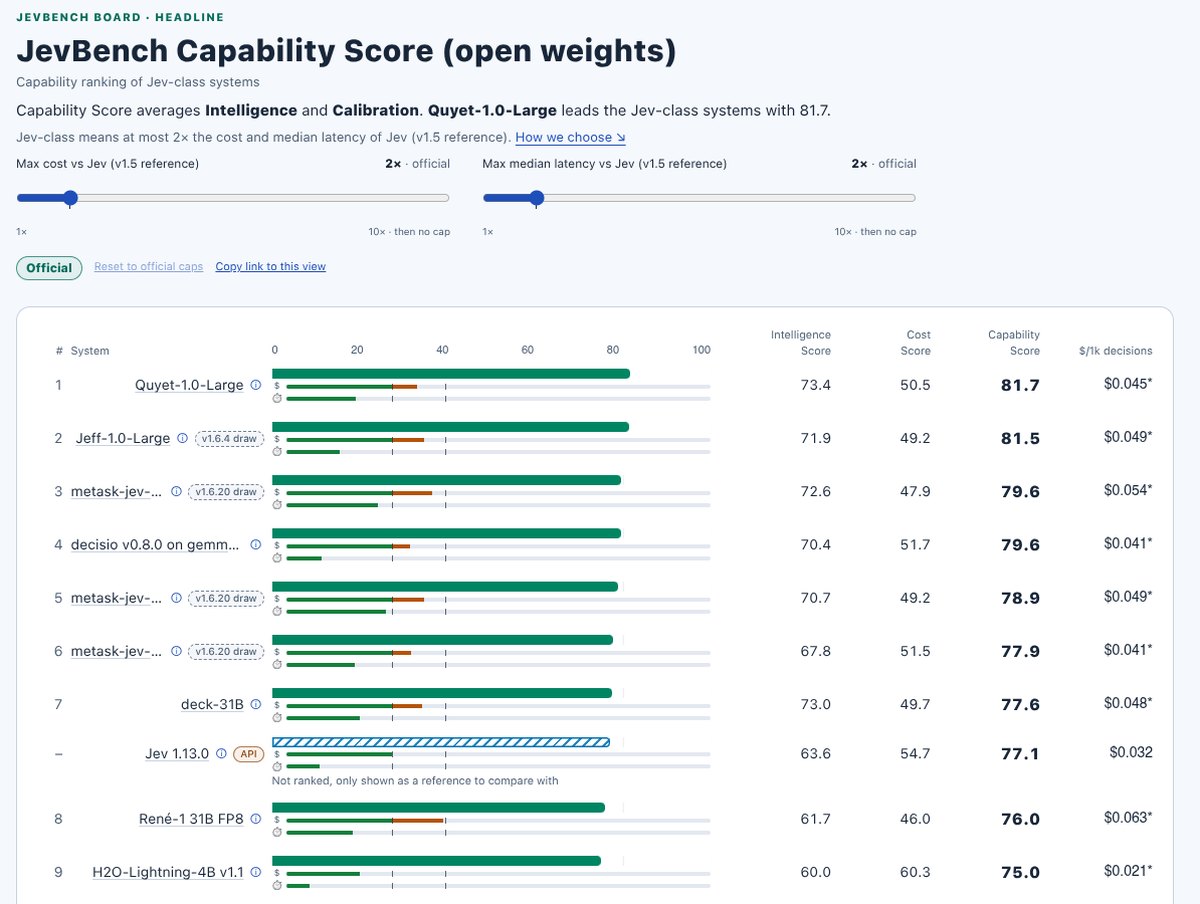Click the 'Capability Score' column header
Viewport: 1200px width, 904px height.
1014,343
